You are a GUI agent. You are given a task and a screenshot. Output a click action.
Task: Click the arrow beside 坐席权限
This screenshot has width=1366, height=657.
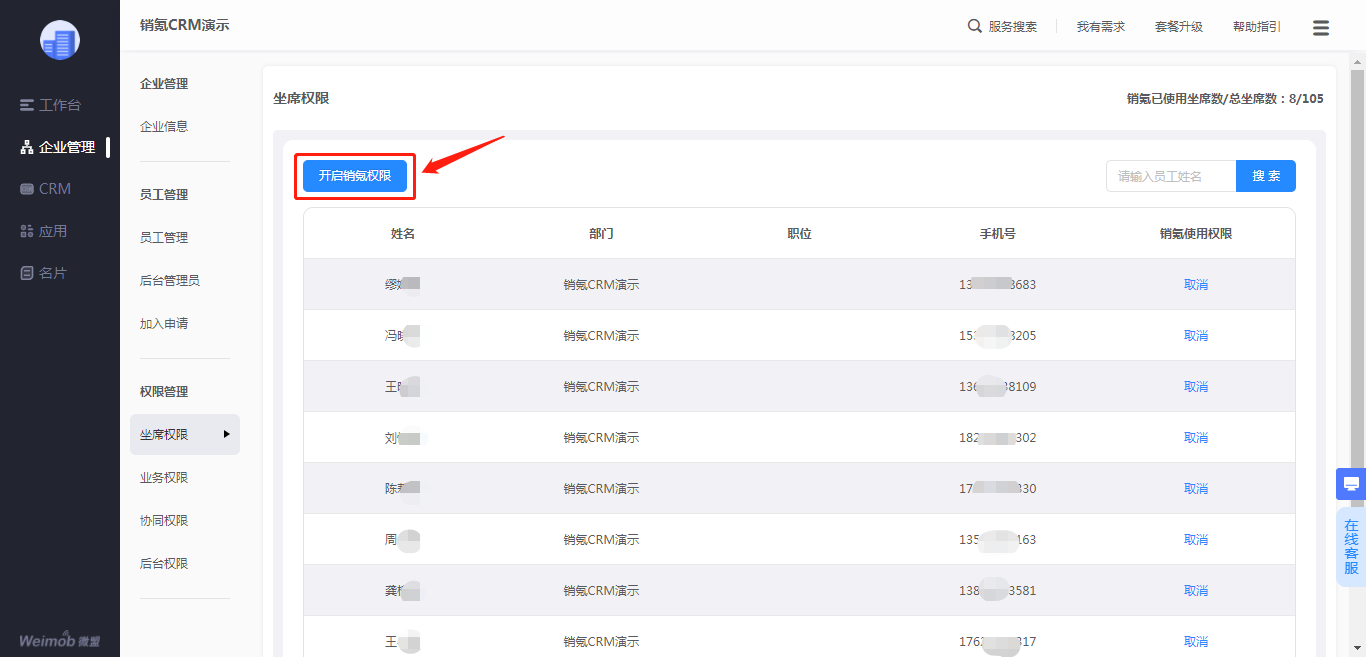pyautogui.click(x=227, y=434)
